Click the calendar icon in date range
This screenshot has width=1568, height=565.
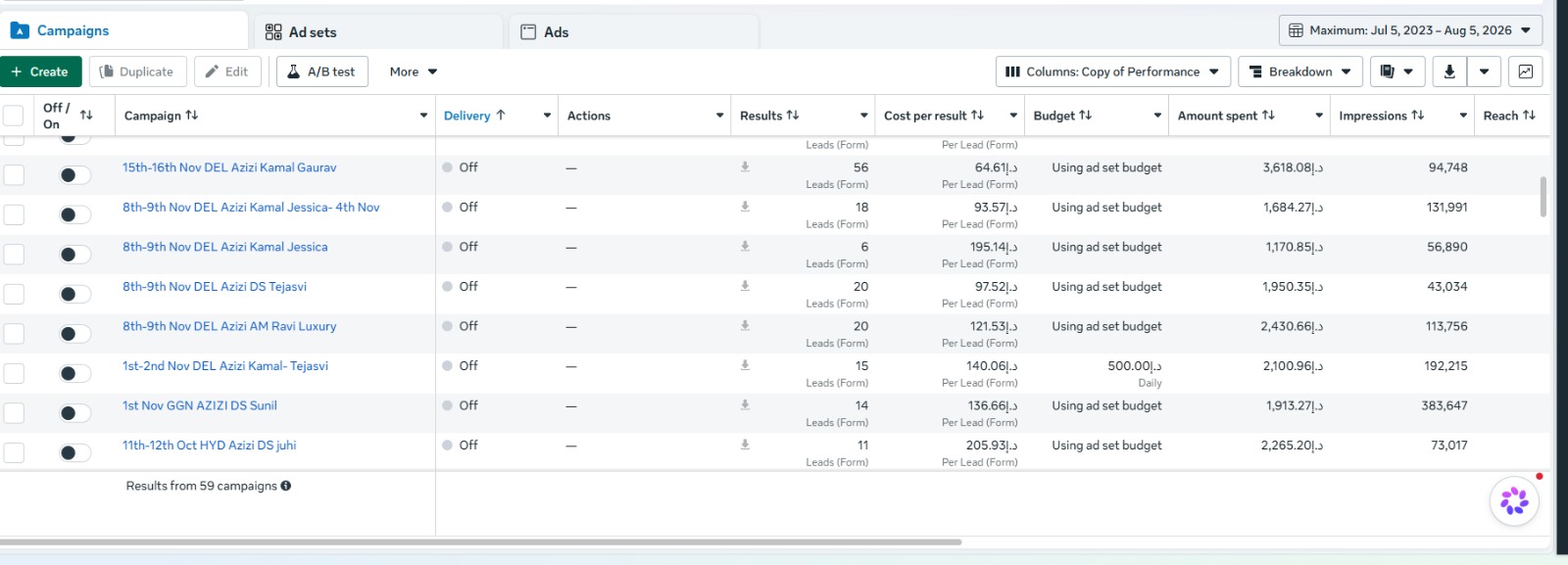tap(1296, 30)
